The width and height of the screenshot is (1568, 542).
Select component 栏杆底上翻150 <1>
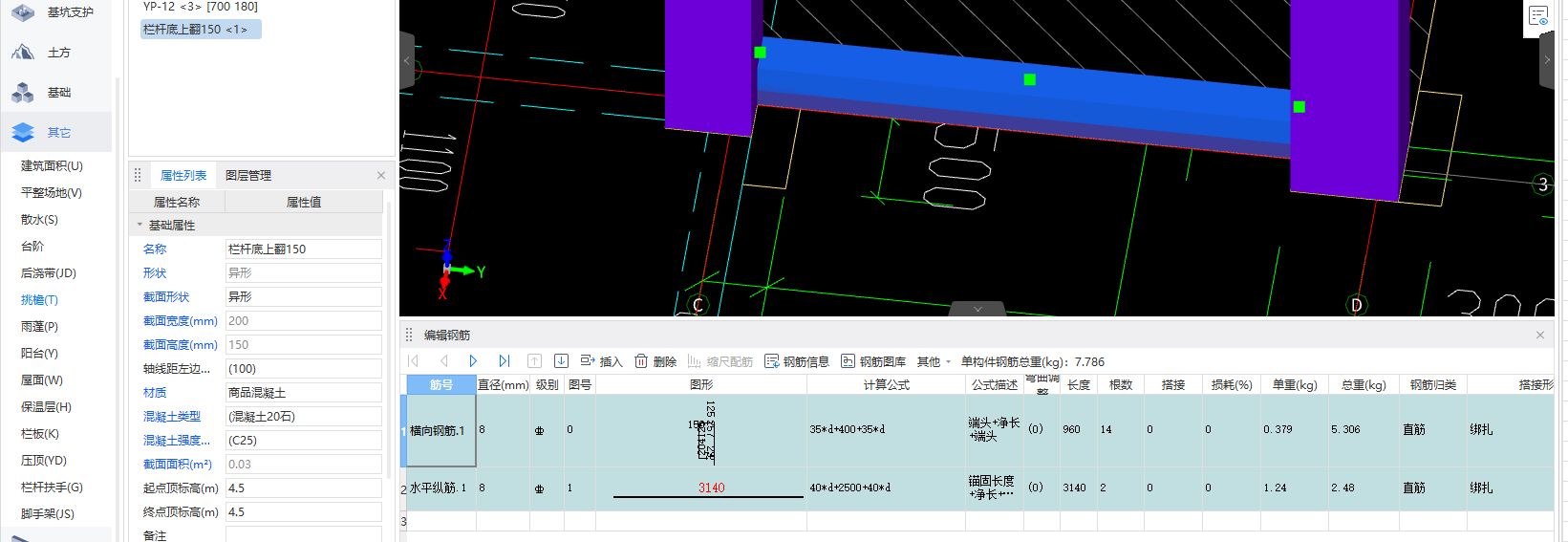201,30
